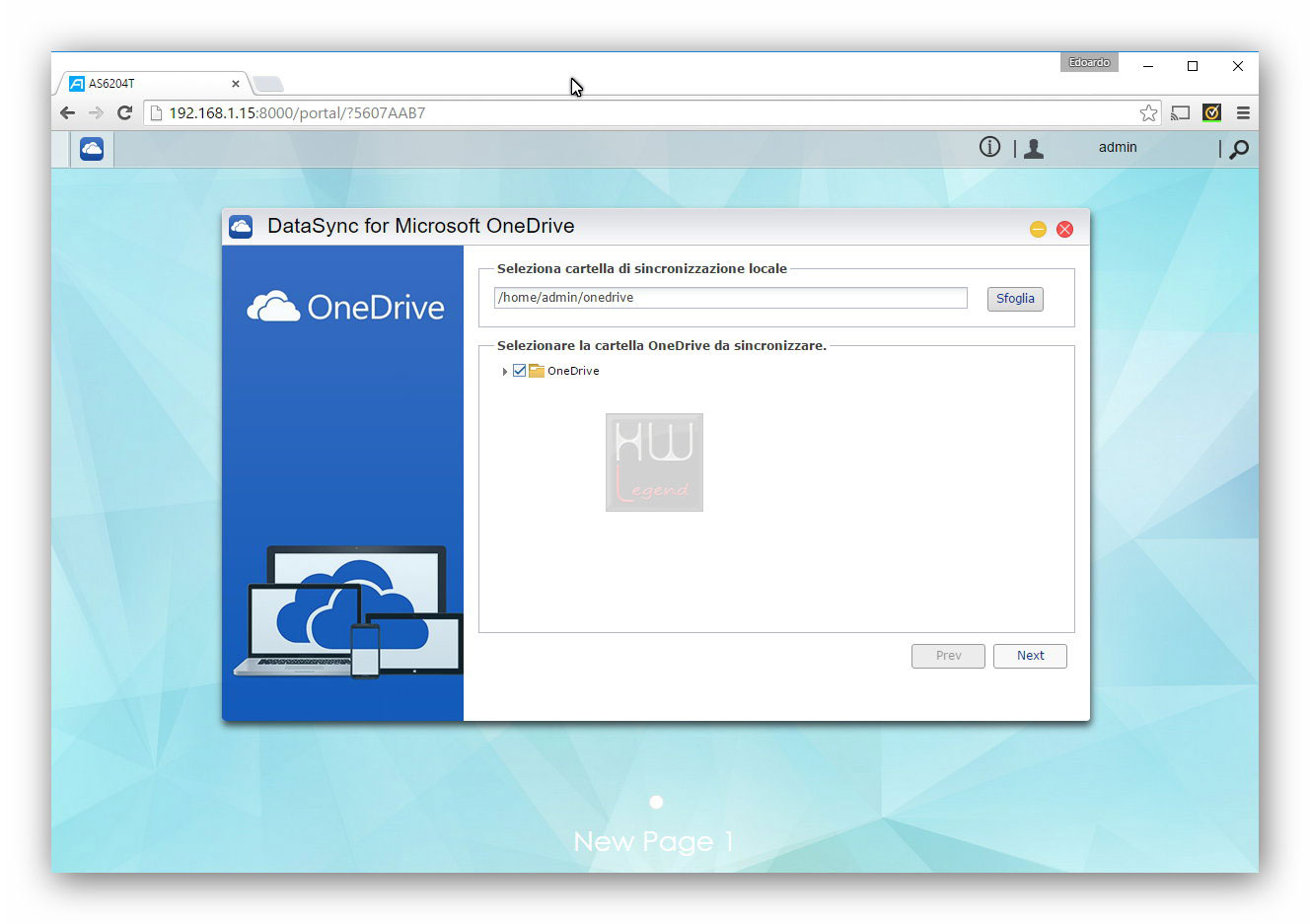This screenshot has width=1310, height=924.
Task: Click the page document icon in the address bar
Action: (x=156, y=112)
